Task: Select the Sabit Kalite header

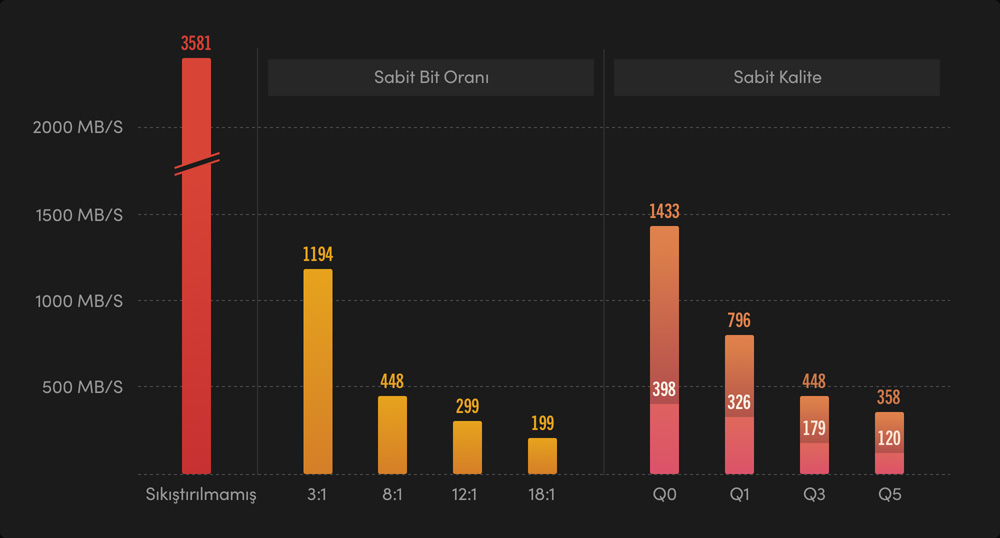Action: click(777, 77)
